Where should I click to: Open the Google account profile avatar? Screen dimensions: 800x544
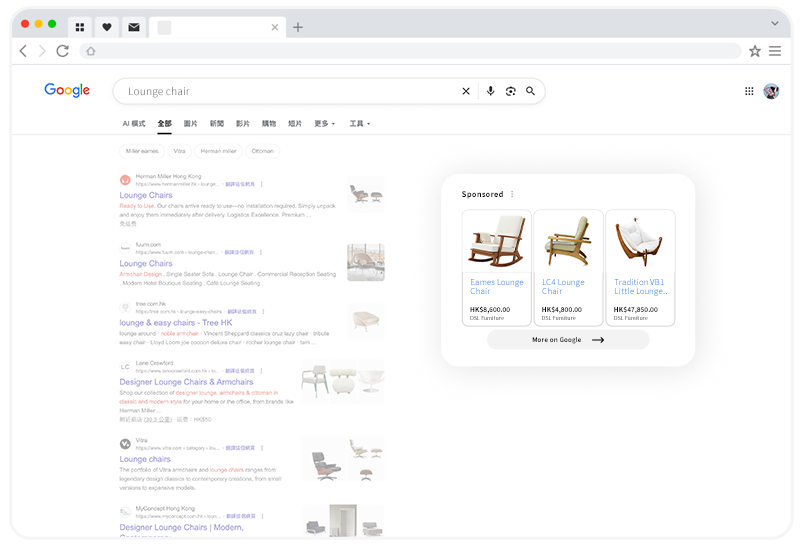(771, 91)
